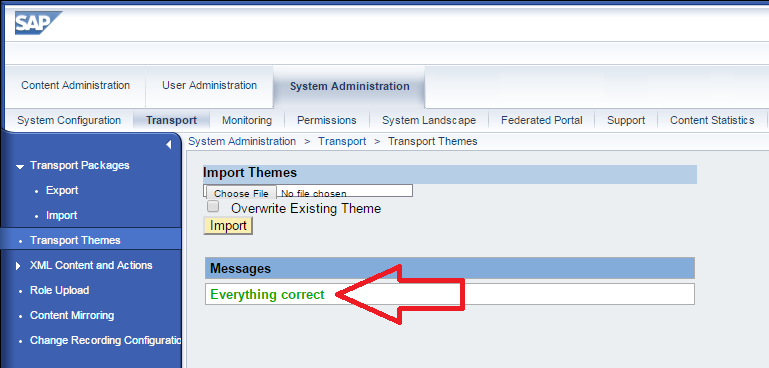
Task: Select the System Administration tab
Action: pyautogui.click(x=349, y=86)
